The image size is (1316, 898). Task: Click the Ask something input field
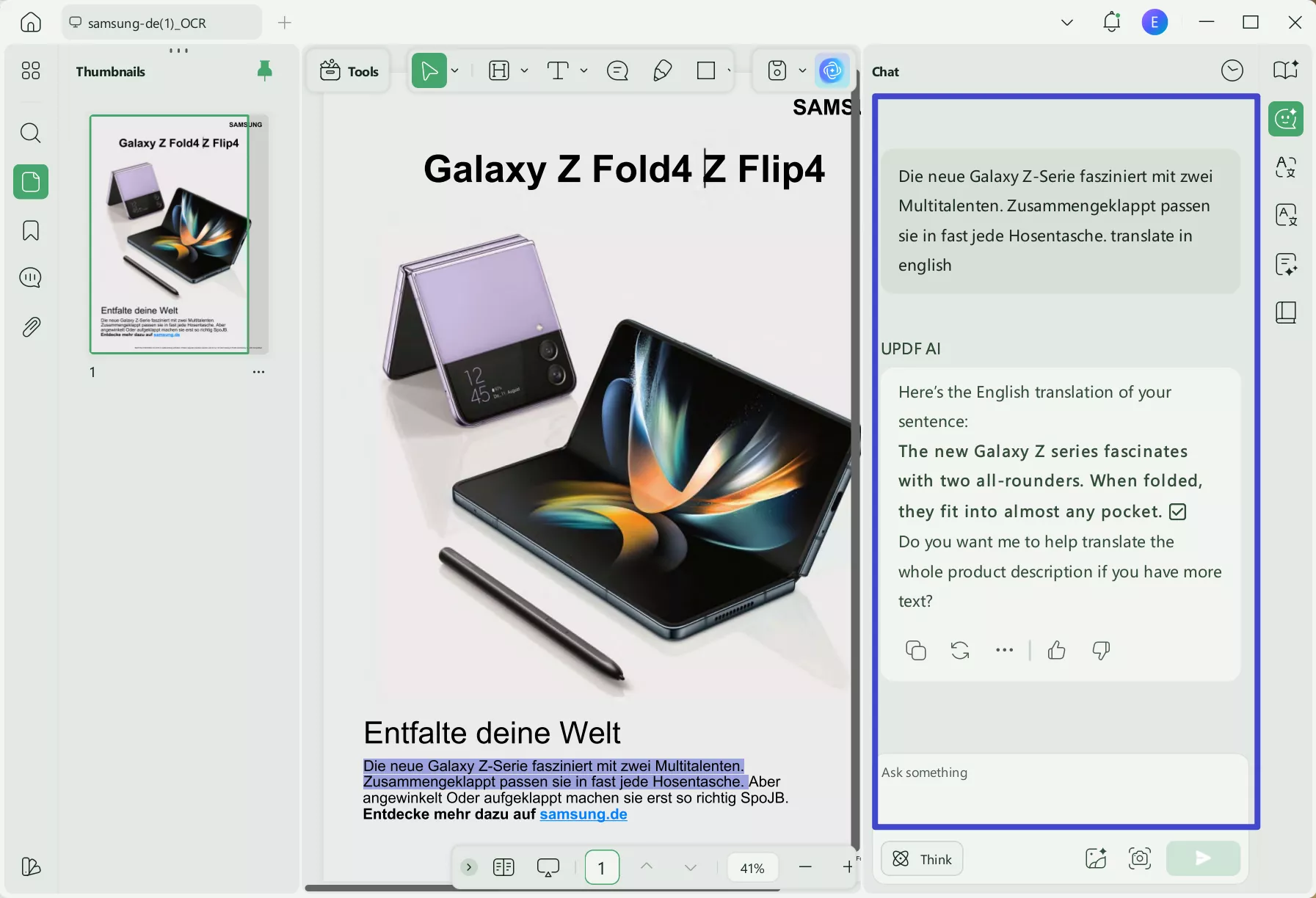1064,789
